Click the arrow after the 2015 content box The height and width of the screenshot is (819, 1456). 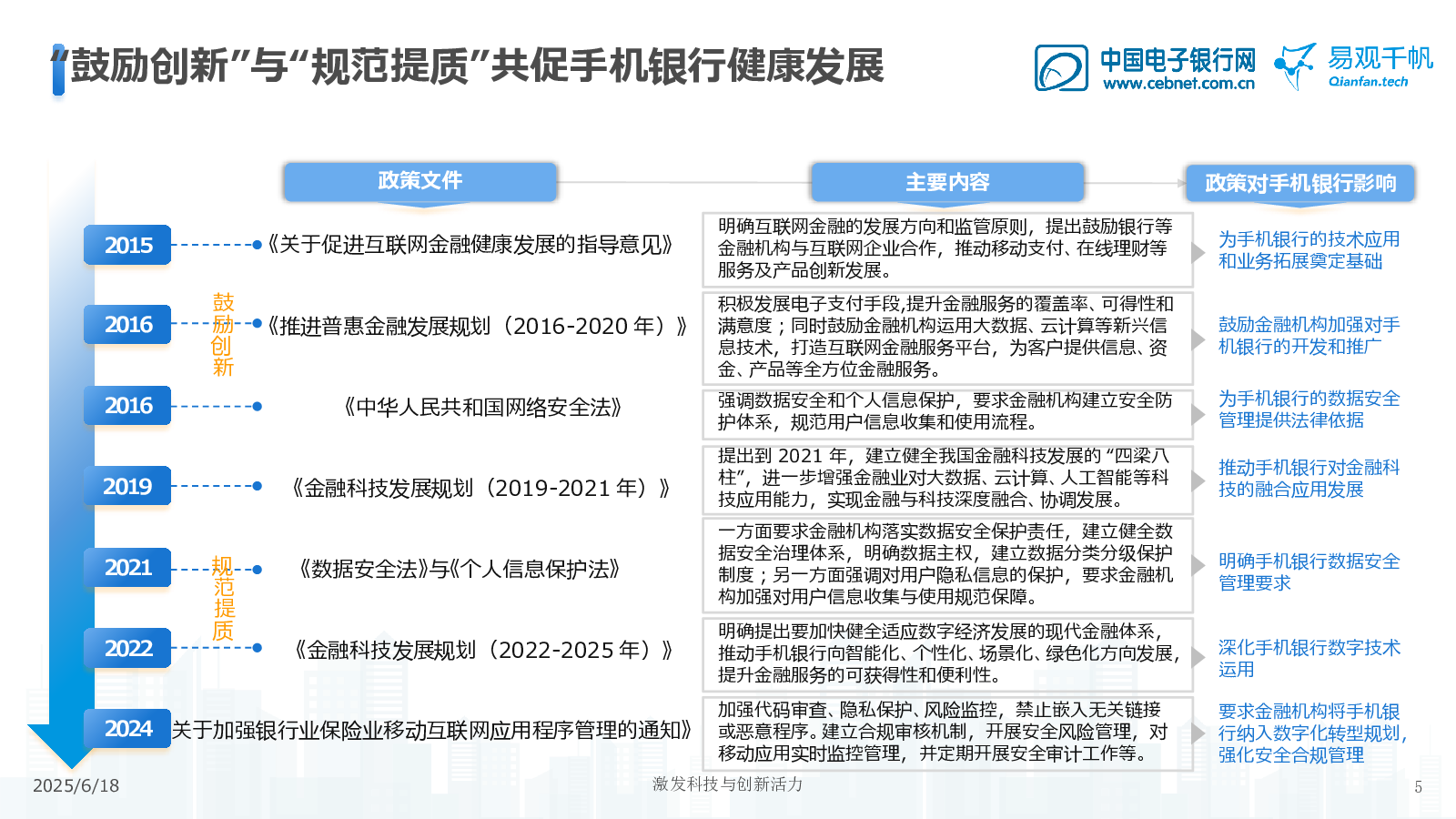tap(1199, 254)
